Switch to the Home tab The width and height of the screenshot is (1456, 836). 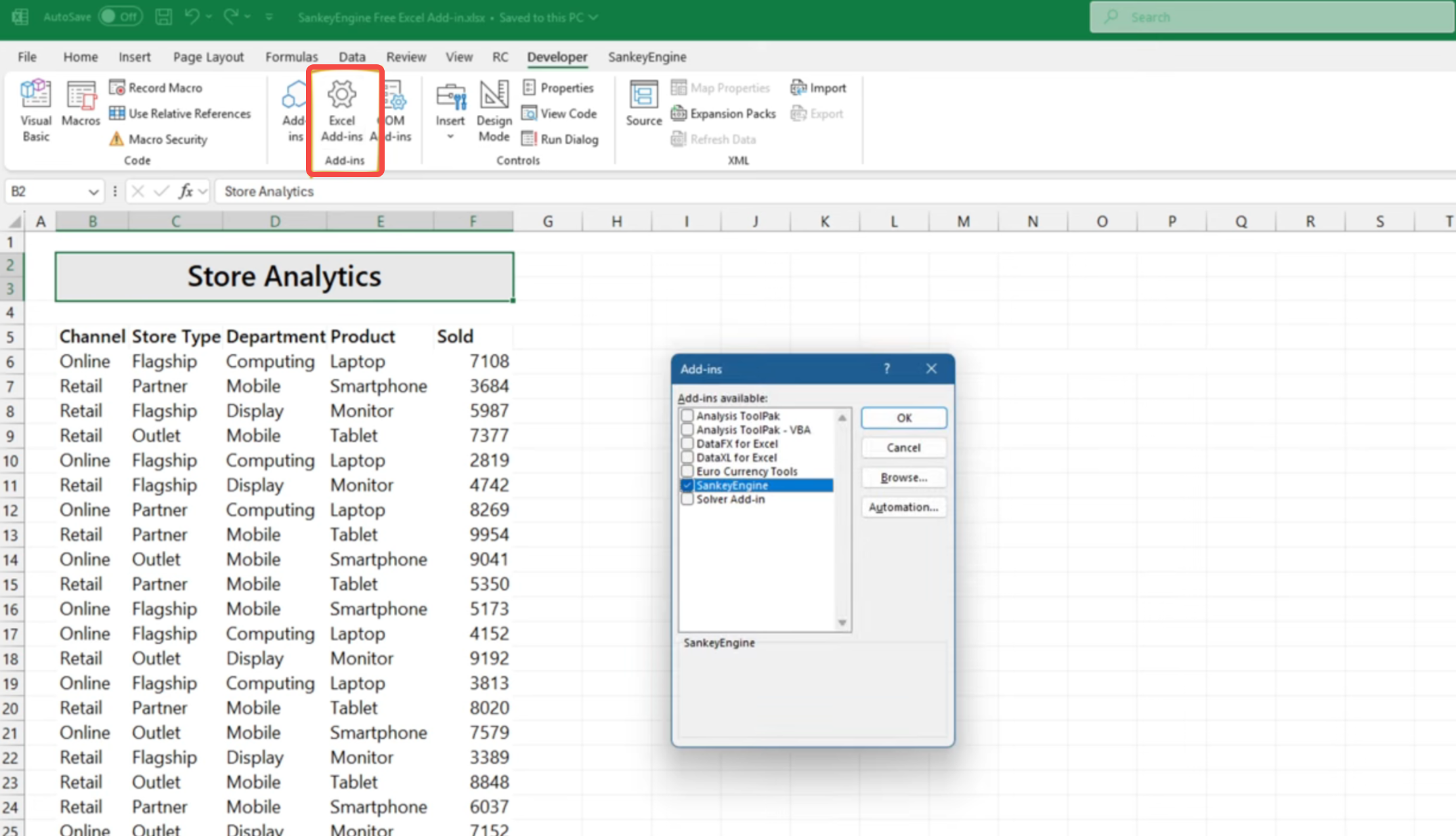pos(81,57)
